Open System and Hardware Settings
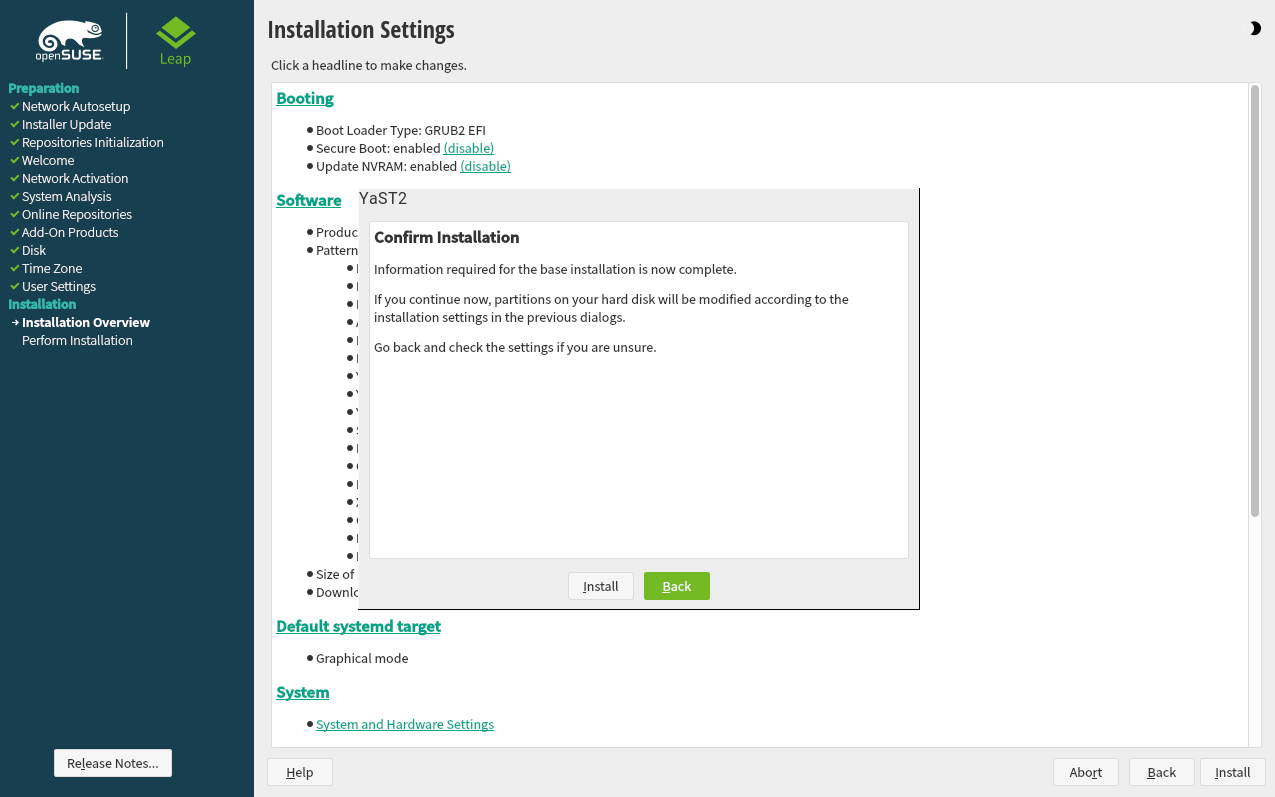This screenshot has width=1275, height=797. (404, 724)
